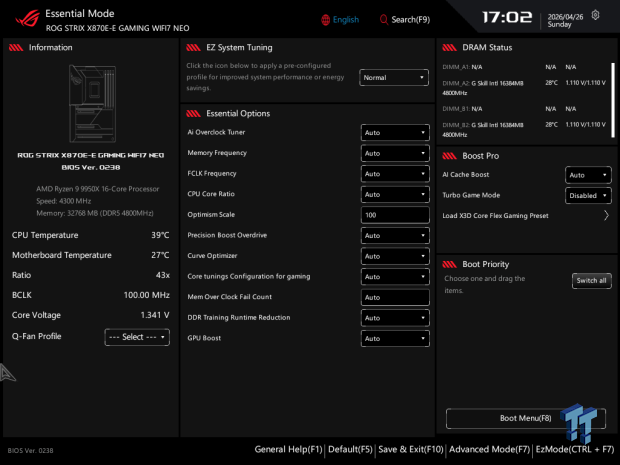The image size is (620, 465).
Task: Click the Mem Over Clock Fail Count field
Action: point(395,297)
